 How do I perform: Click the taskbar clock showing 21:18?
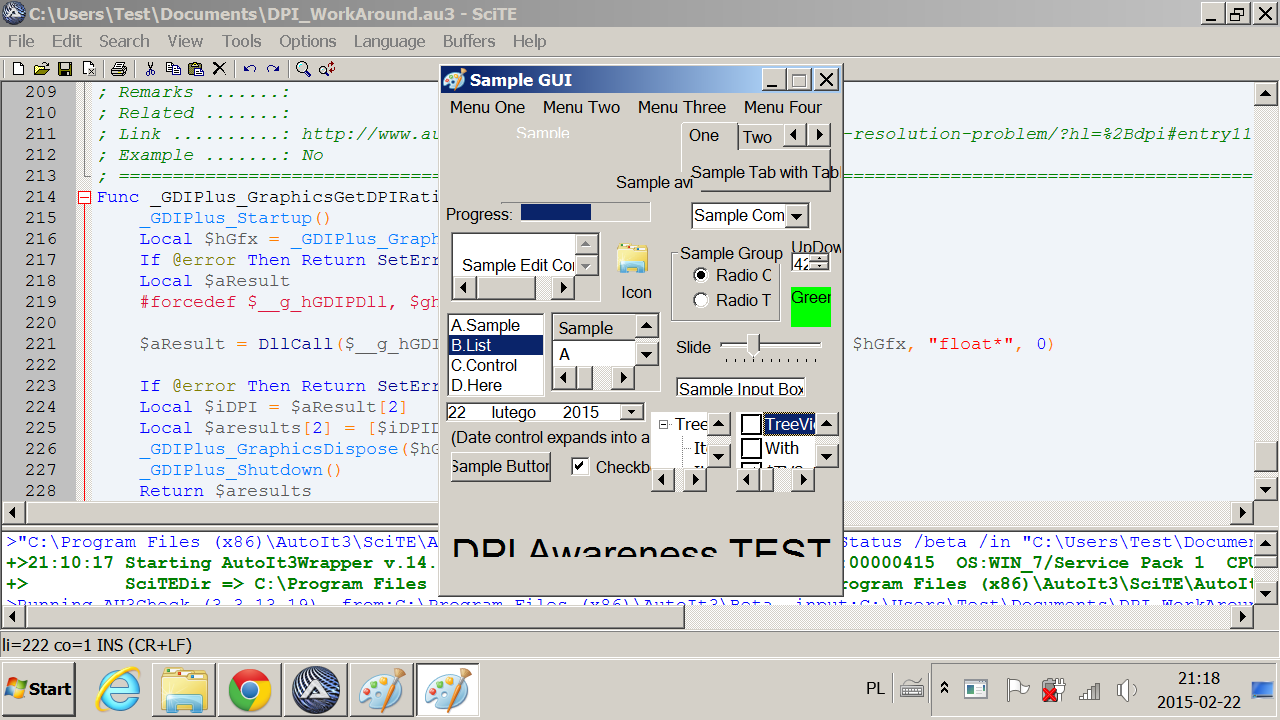[x=1199, y=678]
